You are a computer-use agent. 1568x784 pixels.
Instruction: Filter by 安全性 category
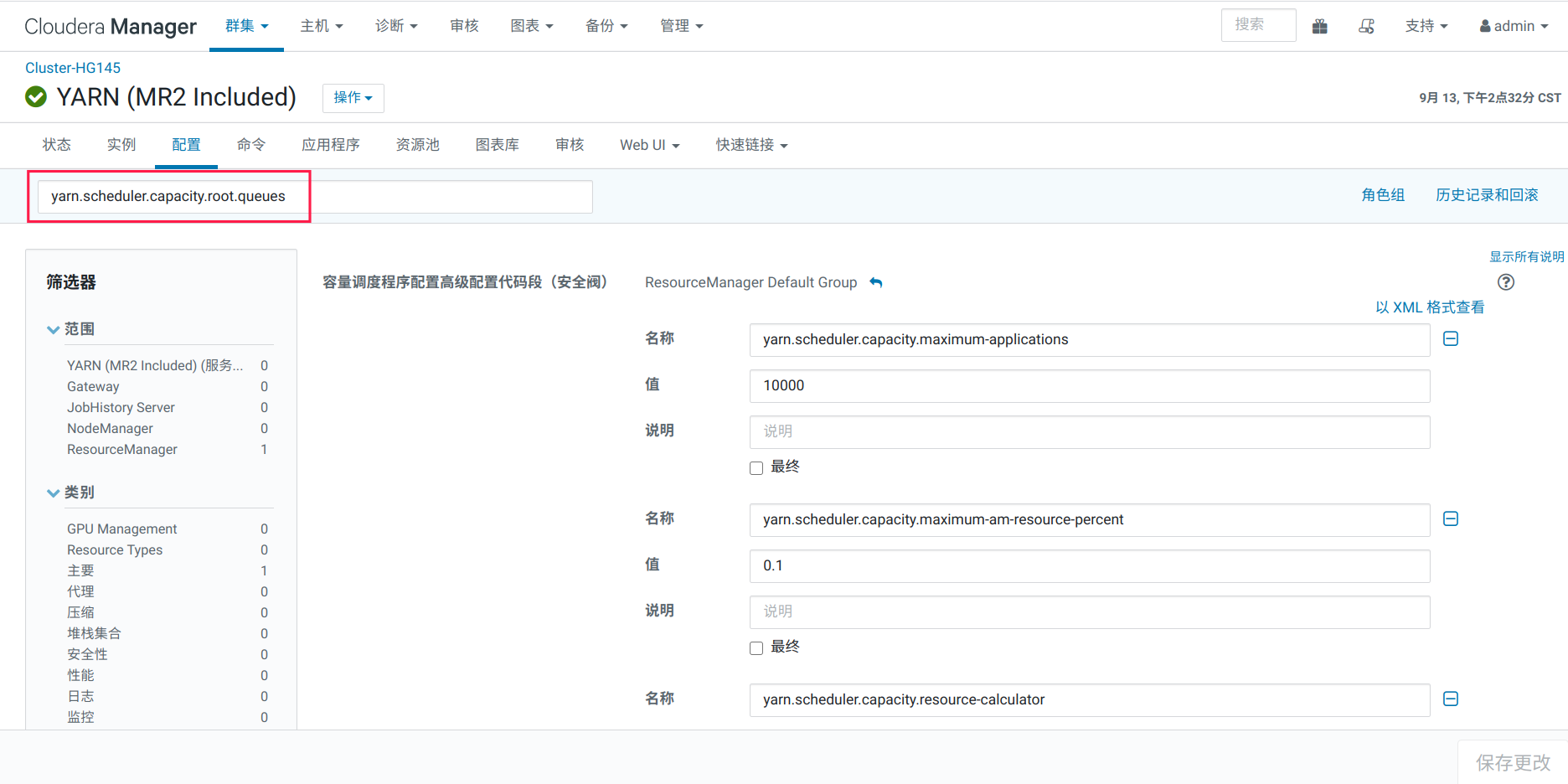coord(87,655)
